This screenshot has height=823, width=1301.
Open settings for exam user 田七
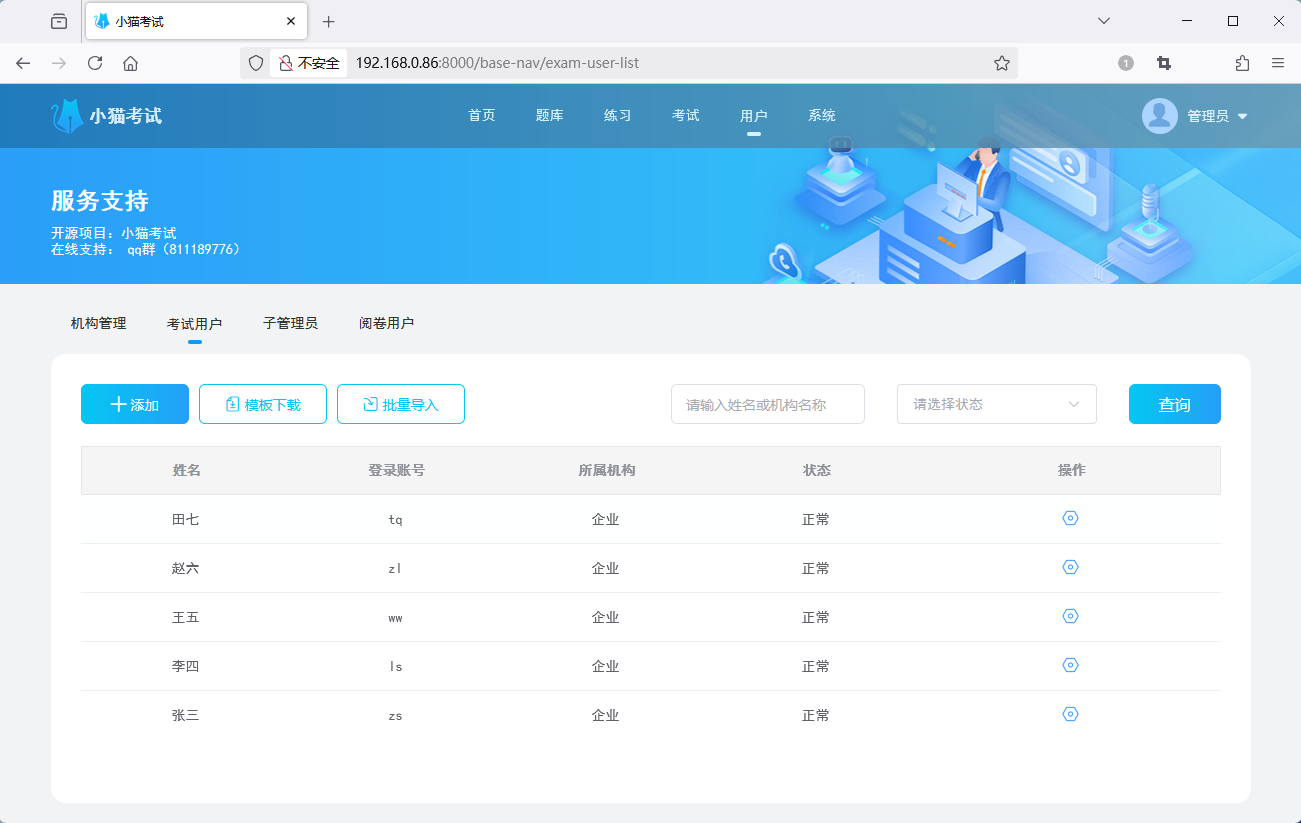coord(1070,518)
